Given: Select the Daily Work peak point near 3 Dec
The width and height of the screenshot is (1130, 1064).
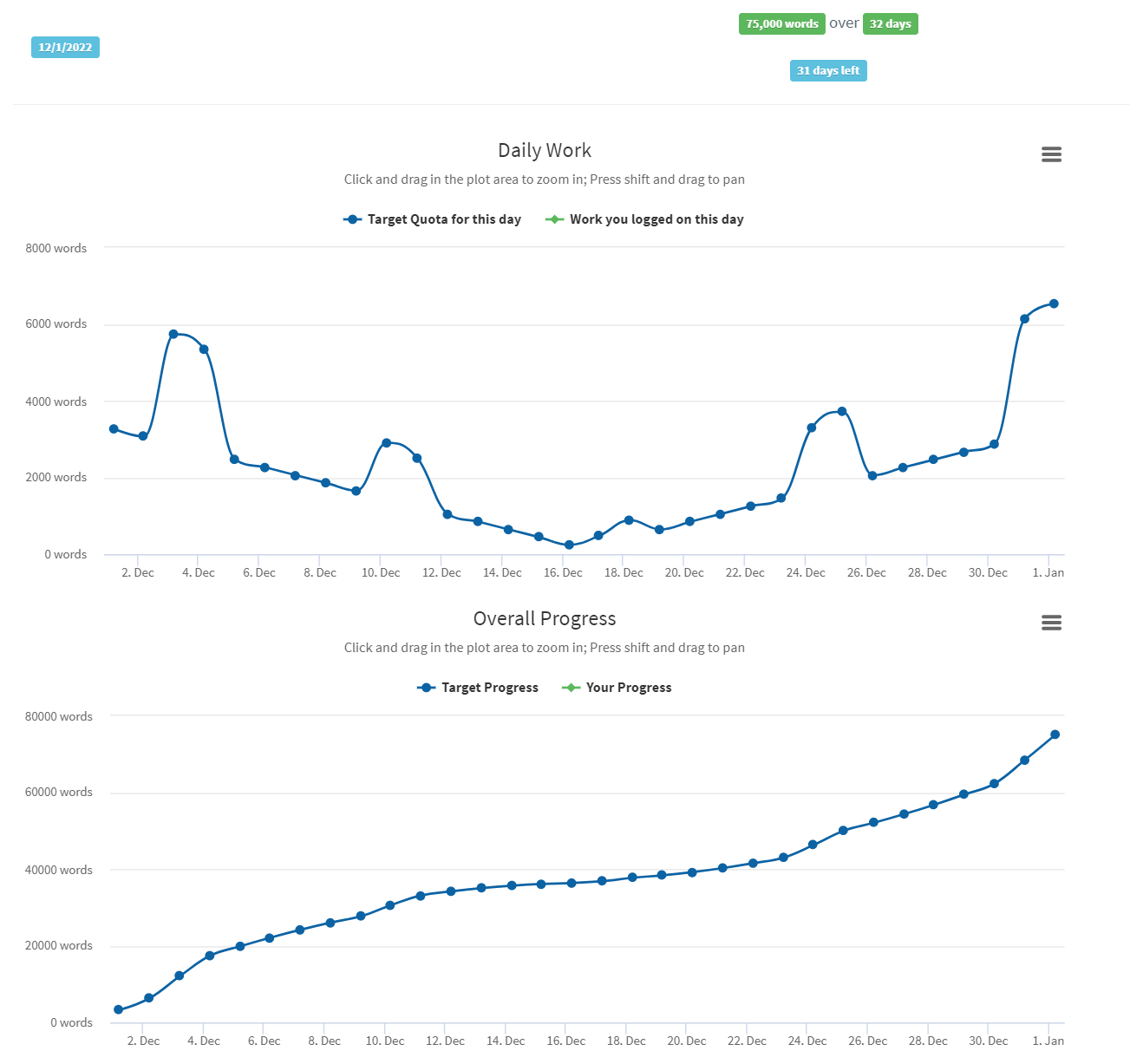Looking at the screenshot, I should (173, 334).
